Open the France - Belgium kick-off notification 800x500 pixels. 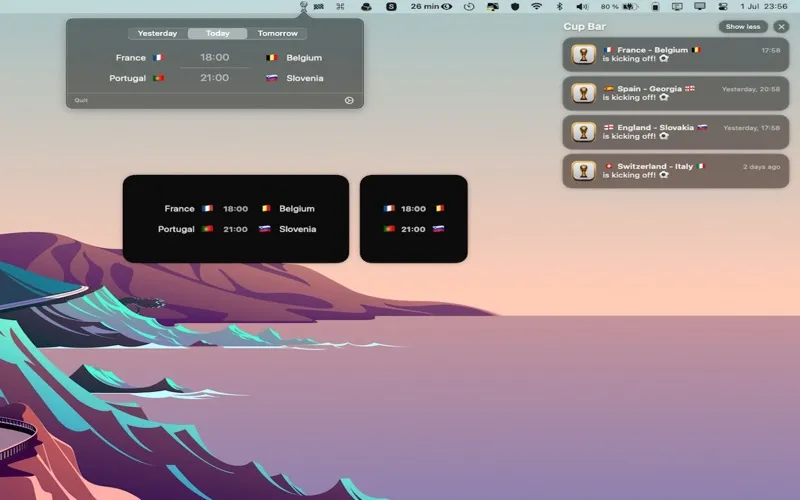tap(676, 54)
